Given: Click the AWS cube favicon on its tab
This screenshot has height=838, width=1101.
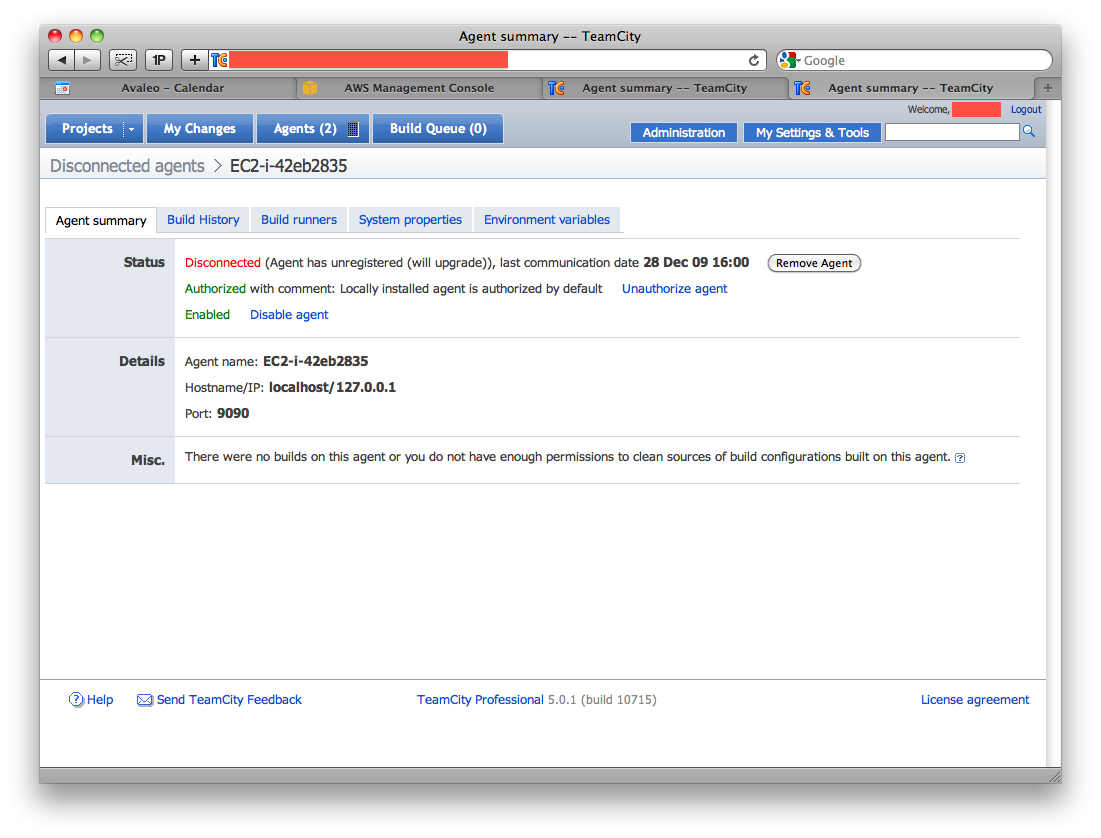Looking at the screenshot, I should coord(310,87).
